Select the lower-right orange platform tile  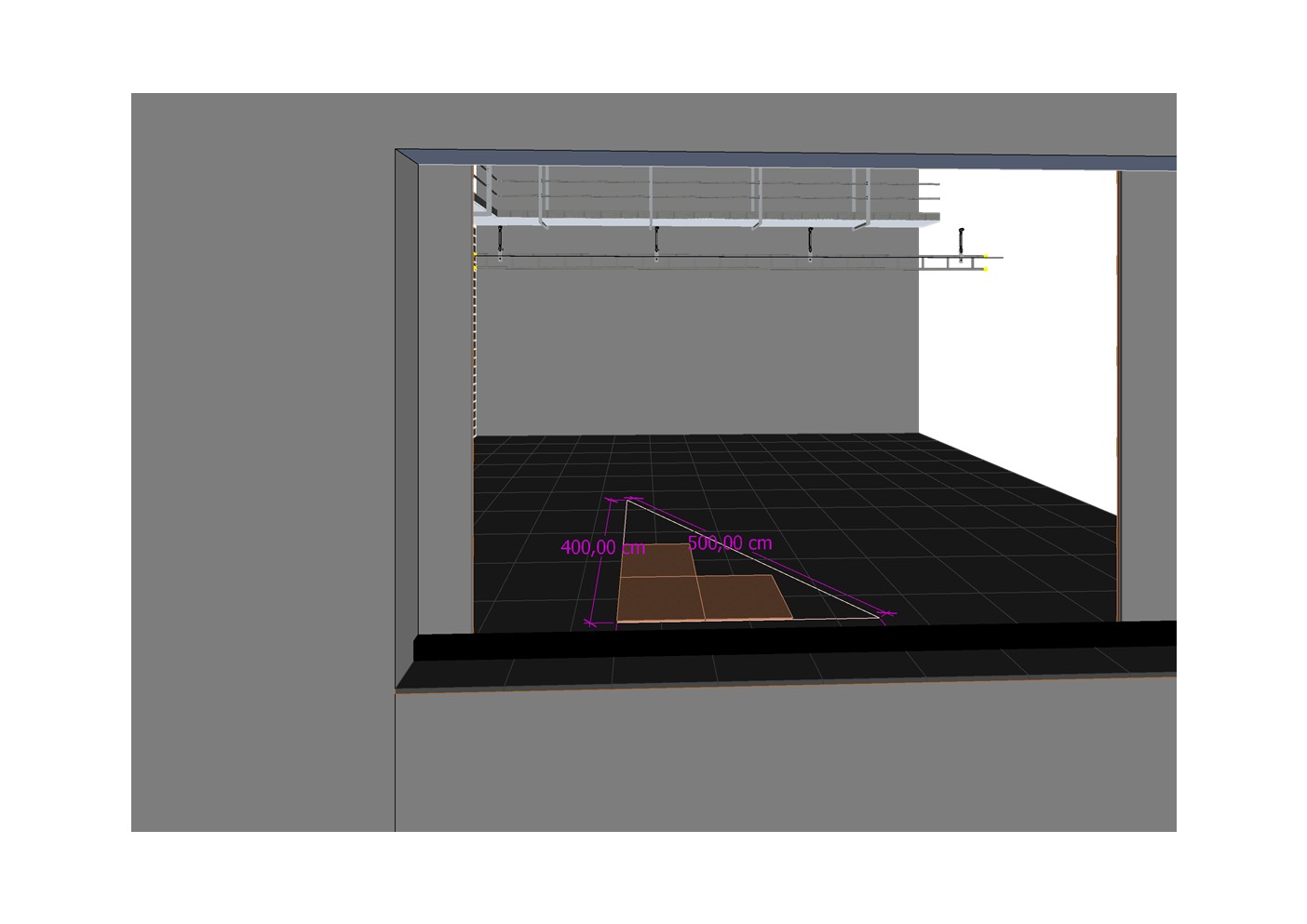745,596
